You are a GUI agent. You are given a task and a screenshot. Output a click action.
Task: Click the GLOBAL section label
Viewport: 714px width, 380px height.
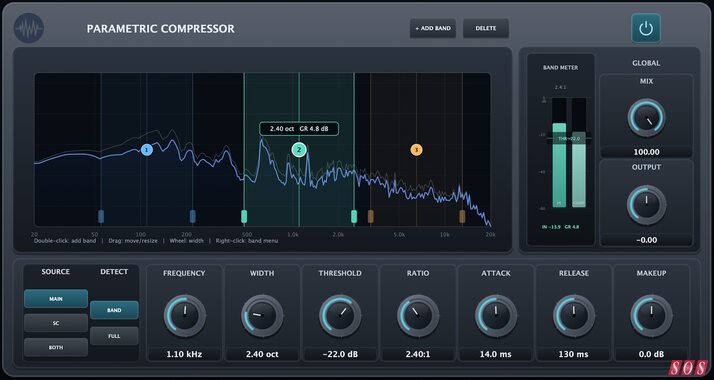click(646, 63)
